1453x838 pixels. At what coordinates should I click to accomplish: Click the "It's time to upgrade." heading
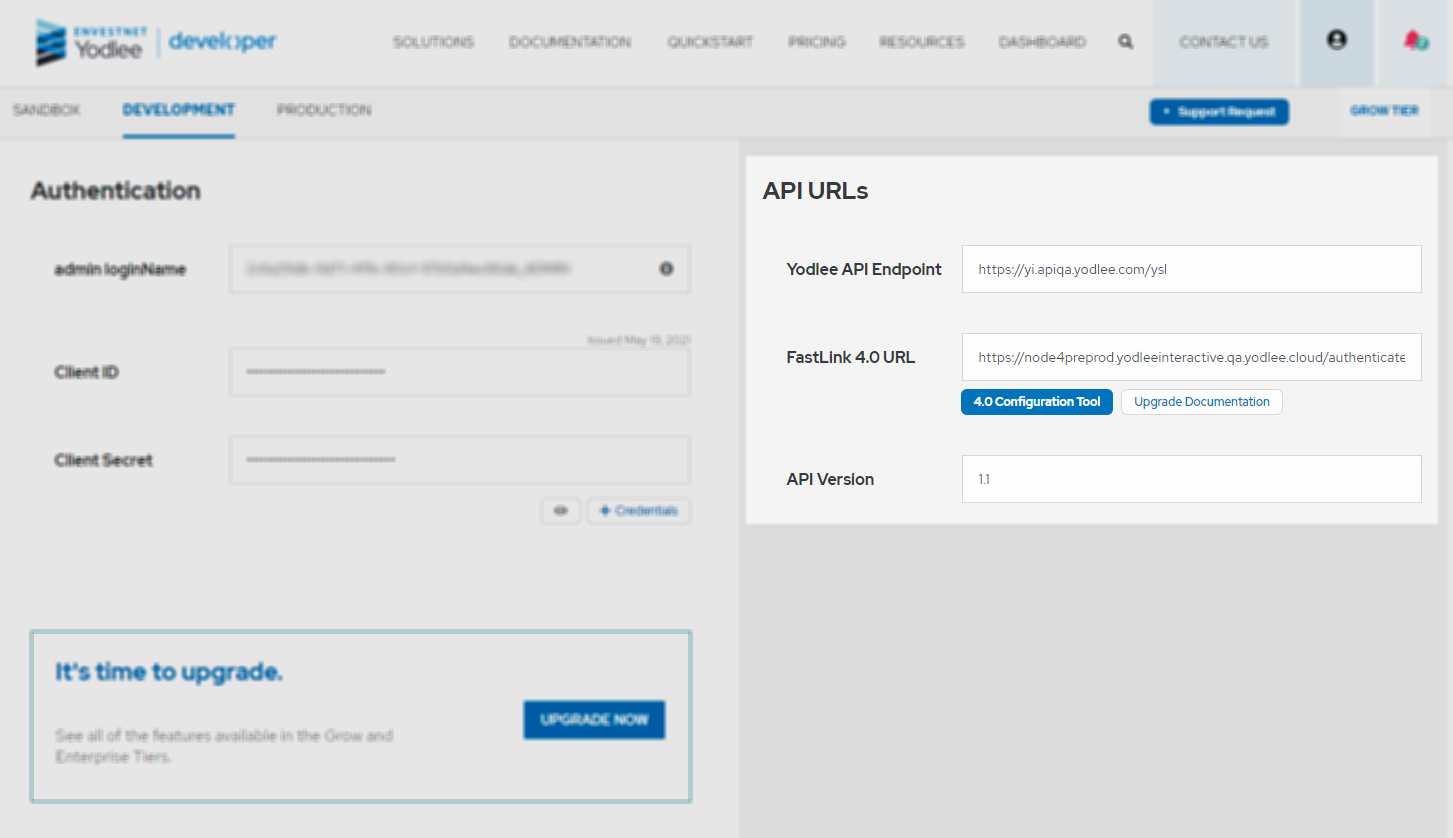[169, 672]
